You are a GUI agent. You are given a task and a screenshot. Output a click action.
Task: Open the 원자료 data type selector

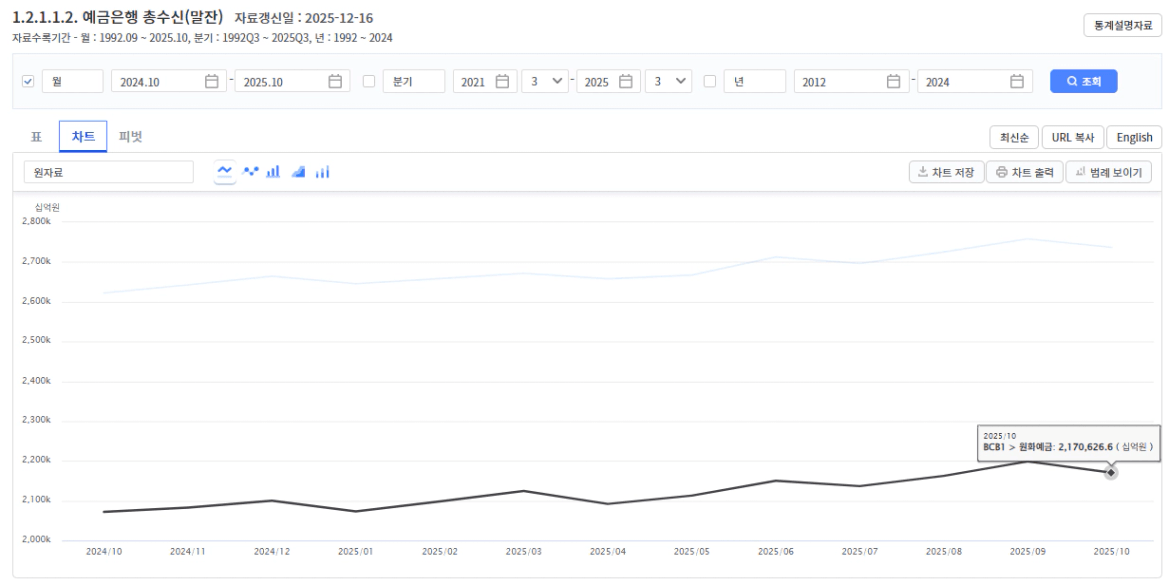tap(108, 172)
